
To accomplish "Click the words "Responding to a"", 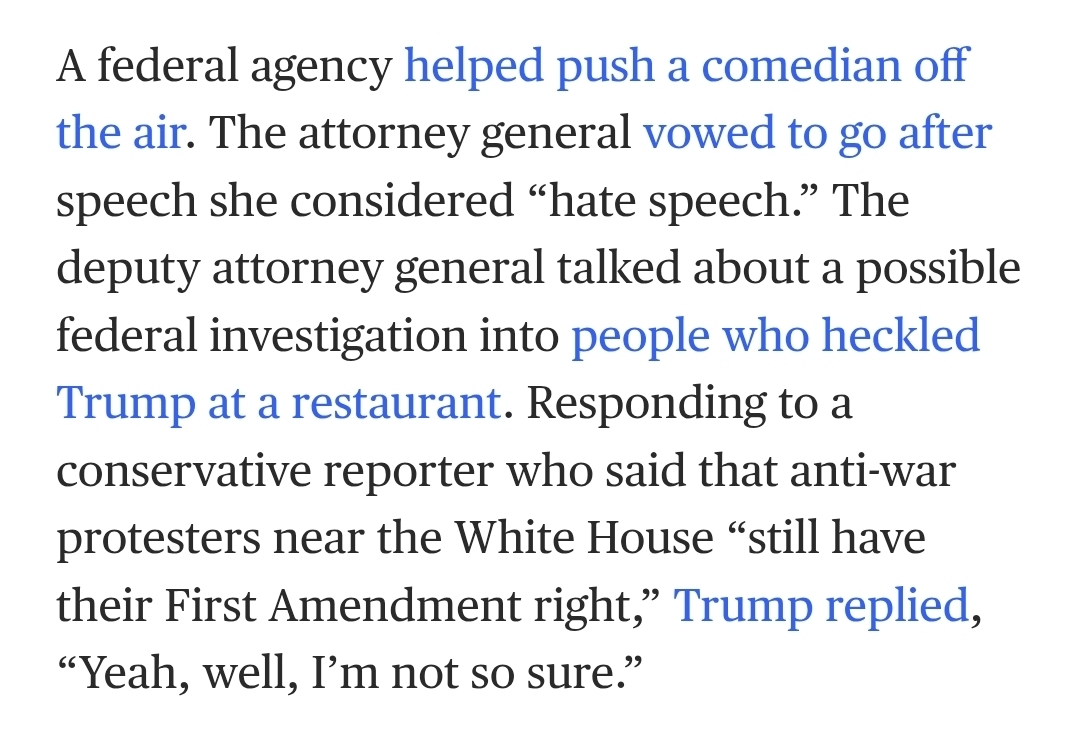I will 689,403.
